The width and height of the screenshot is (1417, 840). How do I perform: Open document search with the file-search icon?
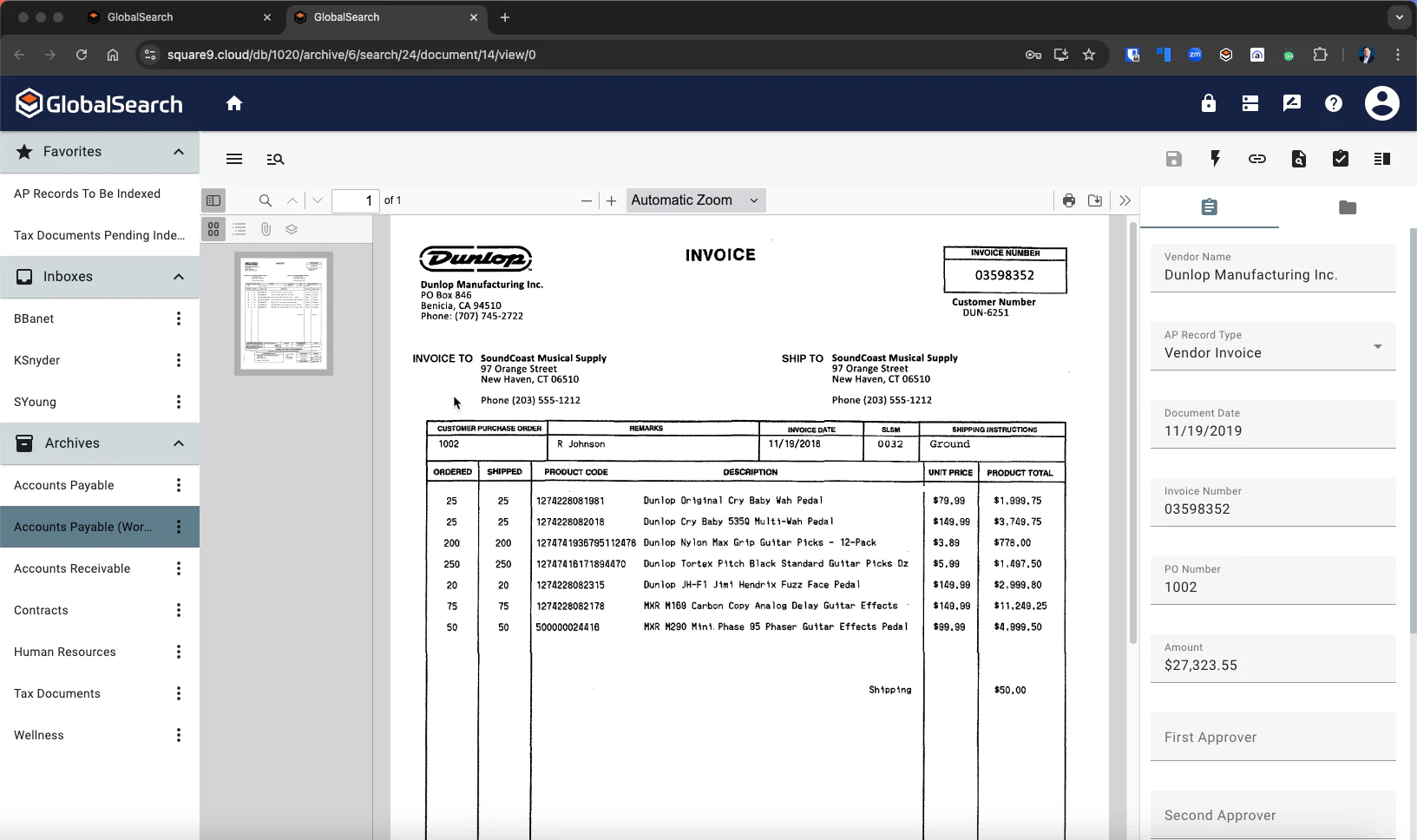point(1298,159)
